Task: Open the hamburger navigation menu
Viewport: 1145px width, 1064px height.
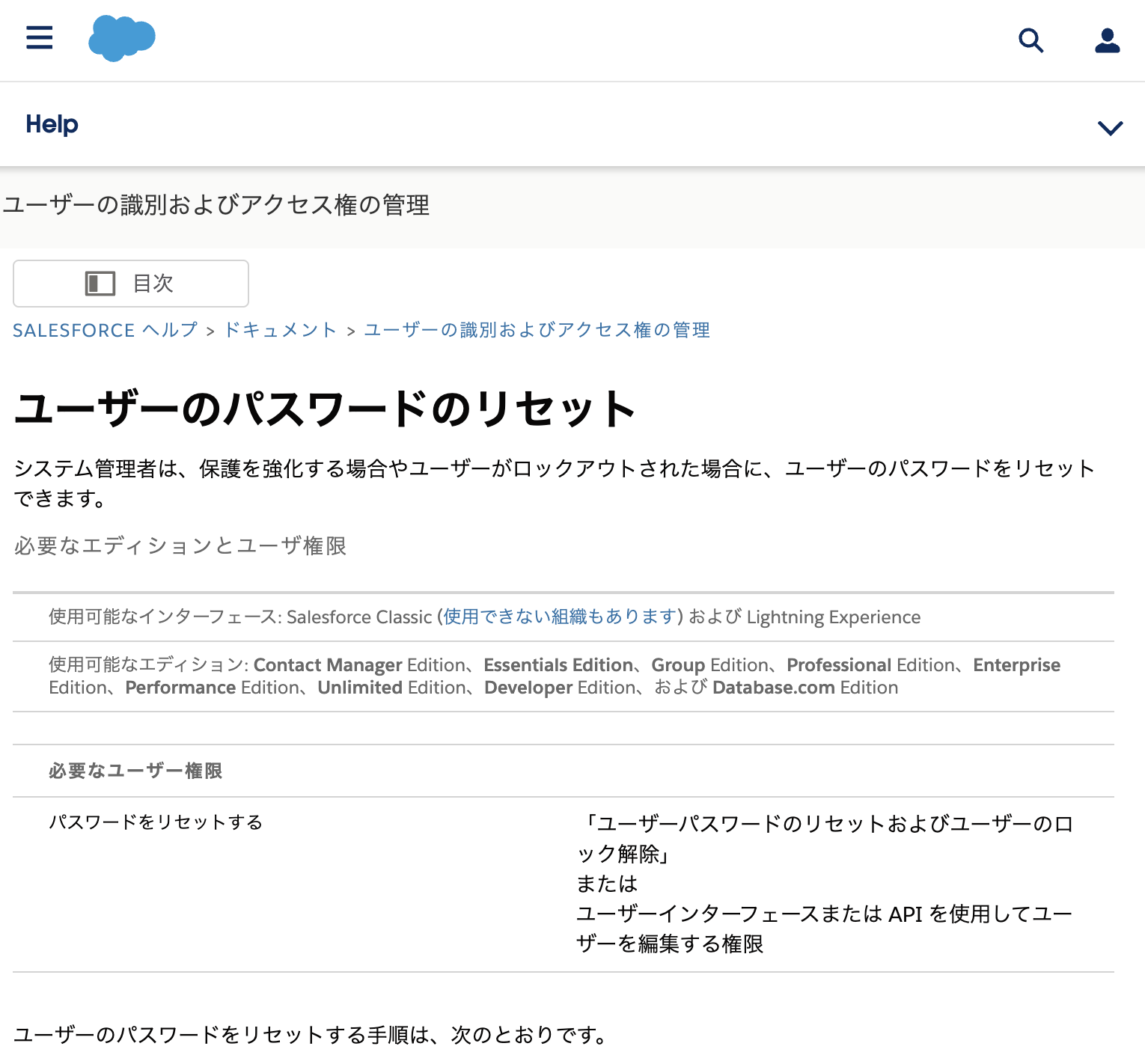Action: pos(40,38)
